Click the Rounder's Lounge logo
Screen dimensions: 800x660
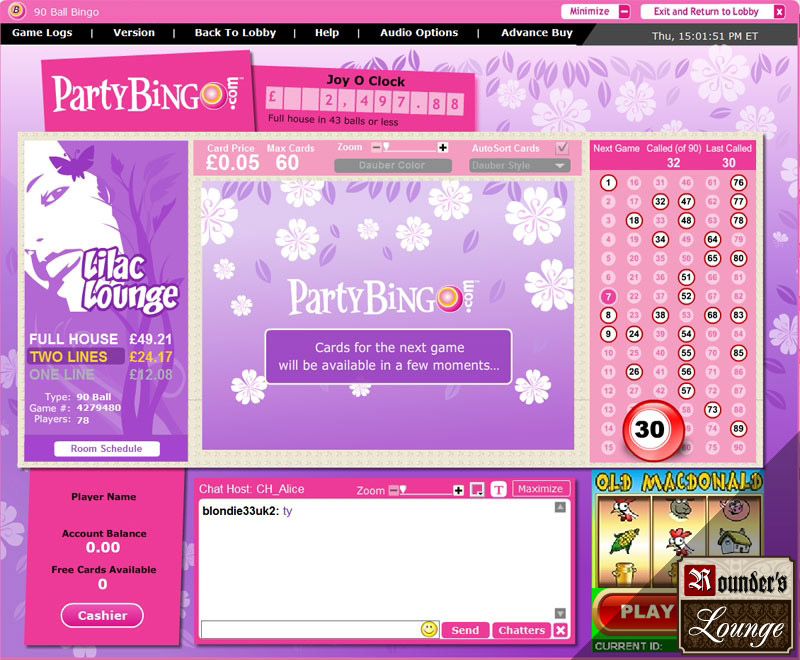737,606
